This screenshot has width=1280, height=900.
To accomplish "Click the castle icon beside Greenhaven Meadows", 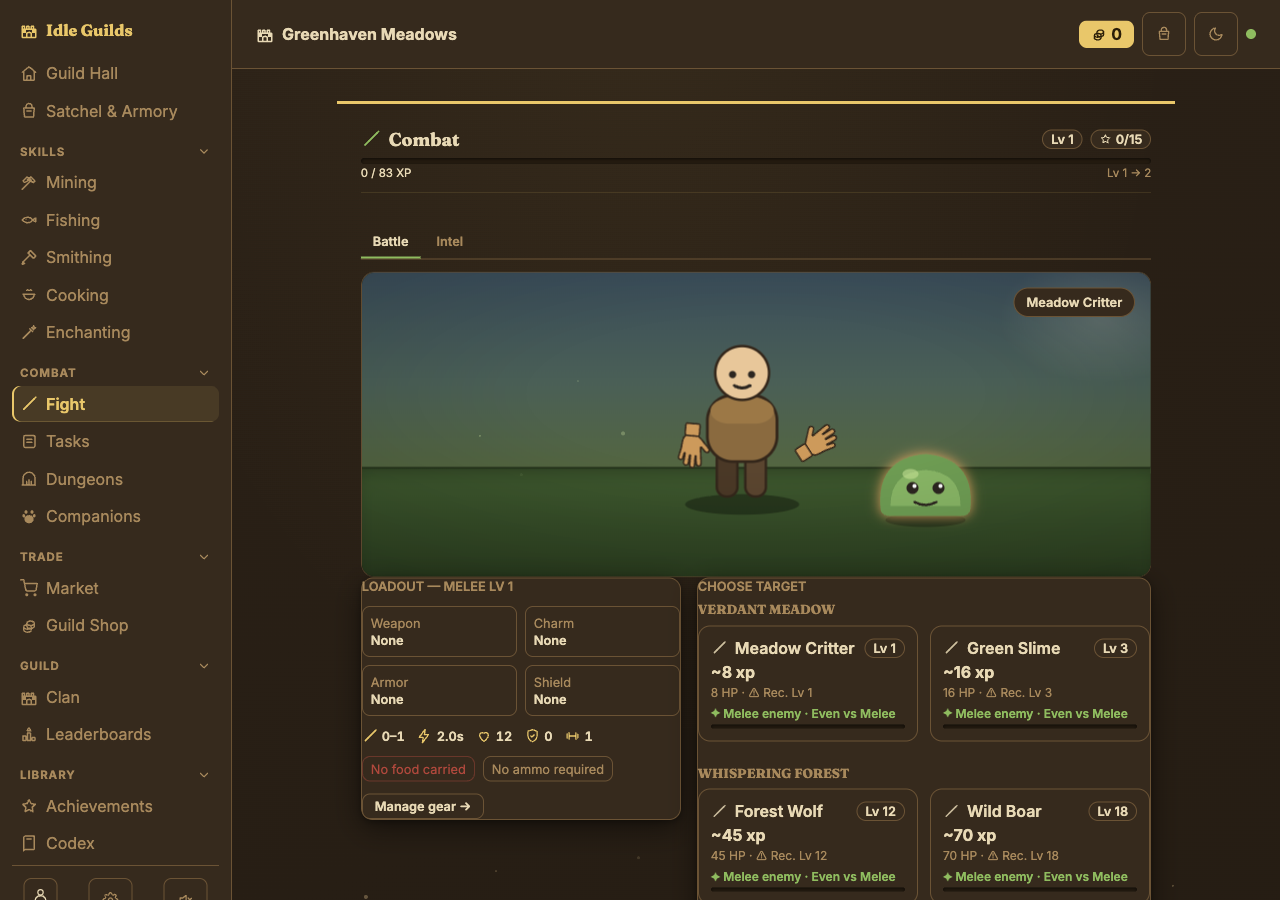I will click(265, 35).
